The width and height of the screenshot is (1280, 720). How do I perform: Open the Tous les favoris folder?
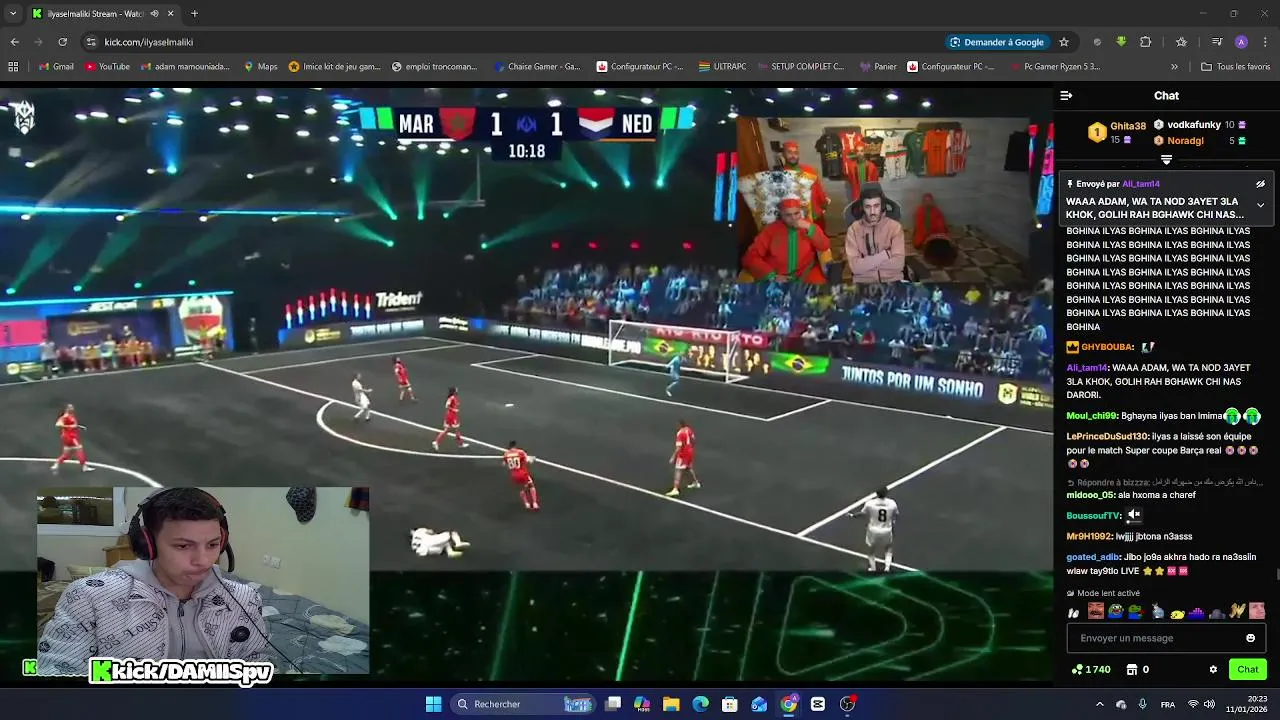(1236, 67)
